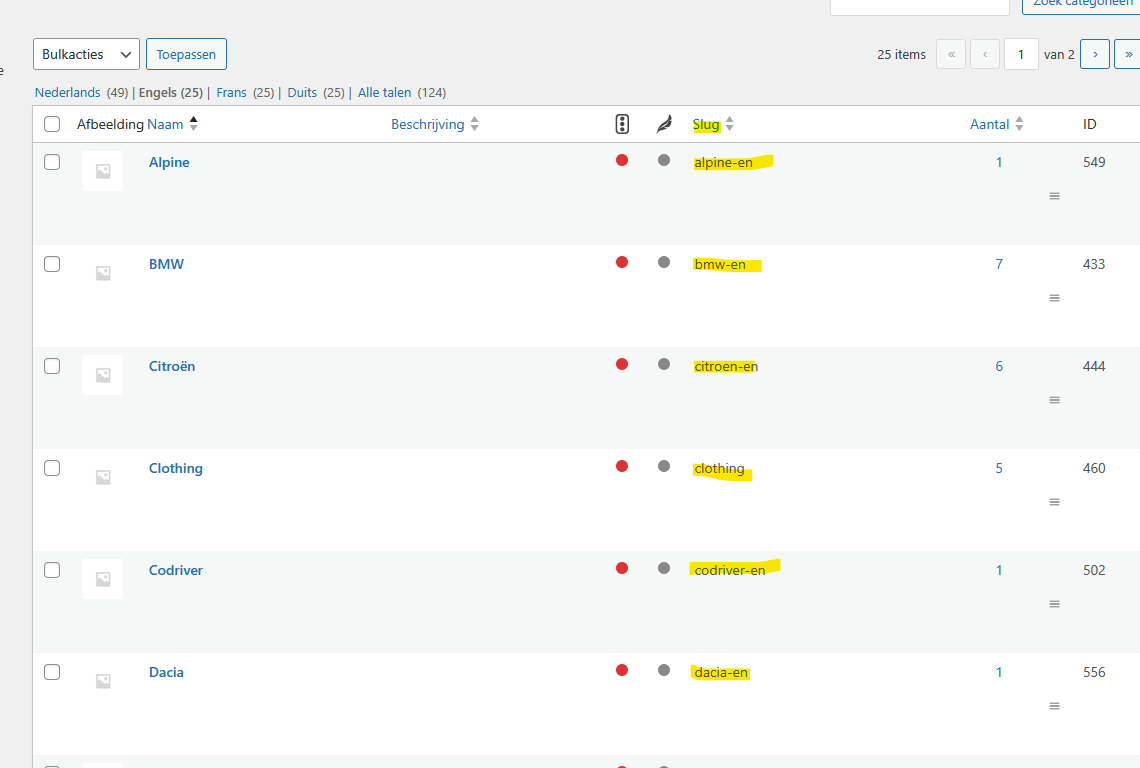
Task: Open the product count 5 for Clothing
Action: click(999, 468)
